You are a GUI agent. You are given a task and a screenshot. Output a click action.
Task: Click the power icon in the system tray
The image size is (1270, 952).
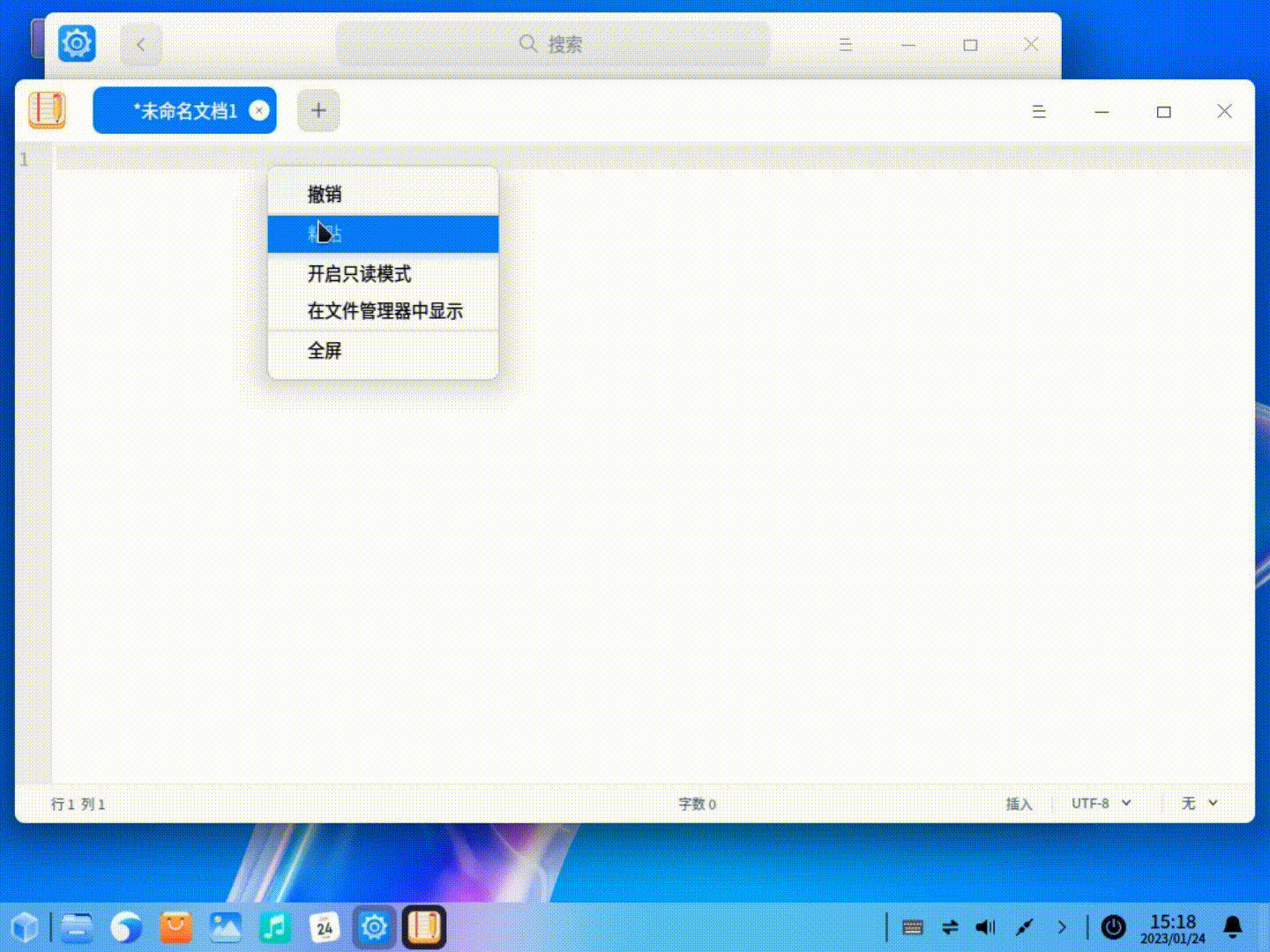[1113, 926]
